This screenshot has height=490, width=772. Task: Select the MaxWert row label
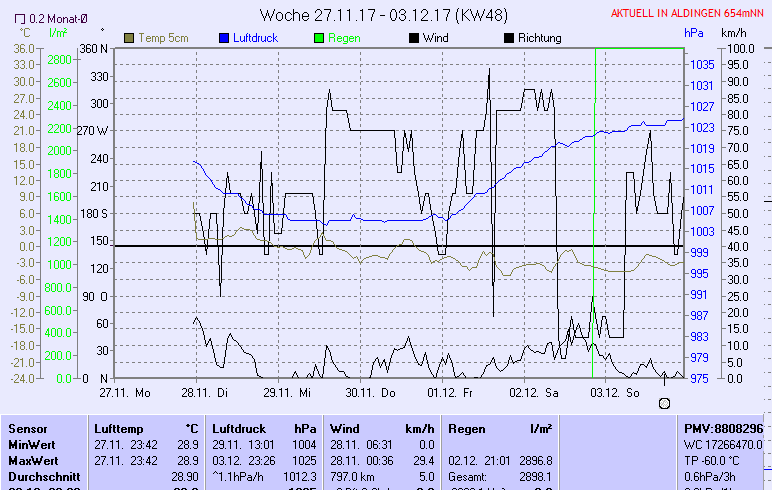33,460
